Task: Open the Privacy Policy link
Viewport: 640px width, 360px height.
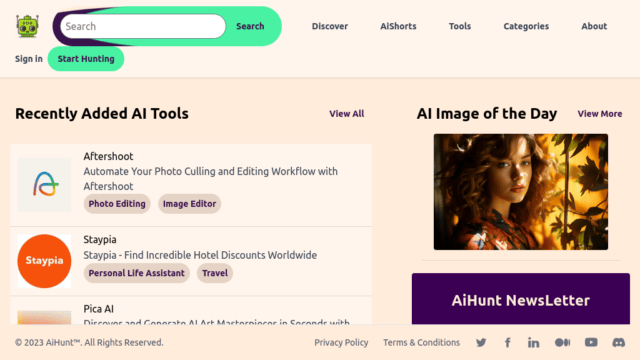Action: click(341, 342)
